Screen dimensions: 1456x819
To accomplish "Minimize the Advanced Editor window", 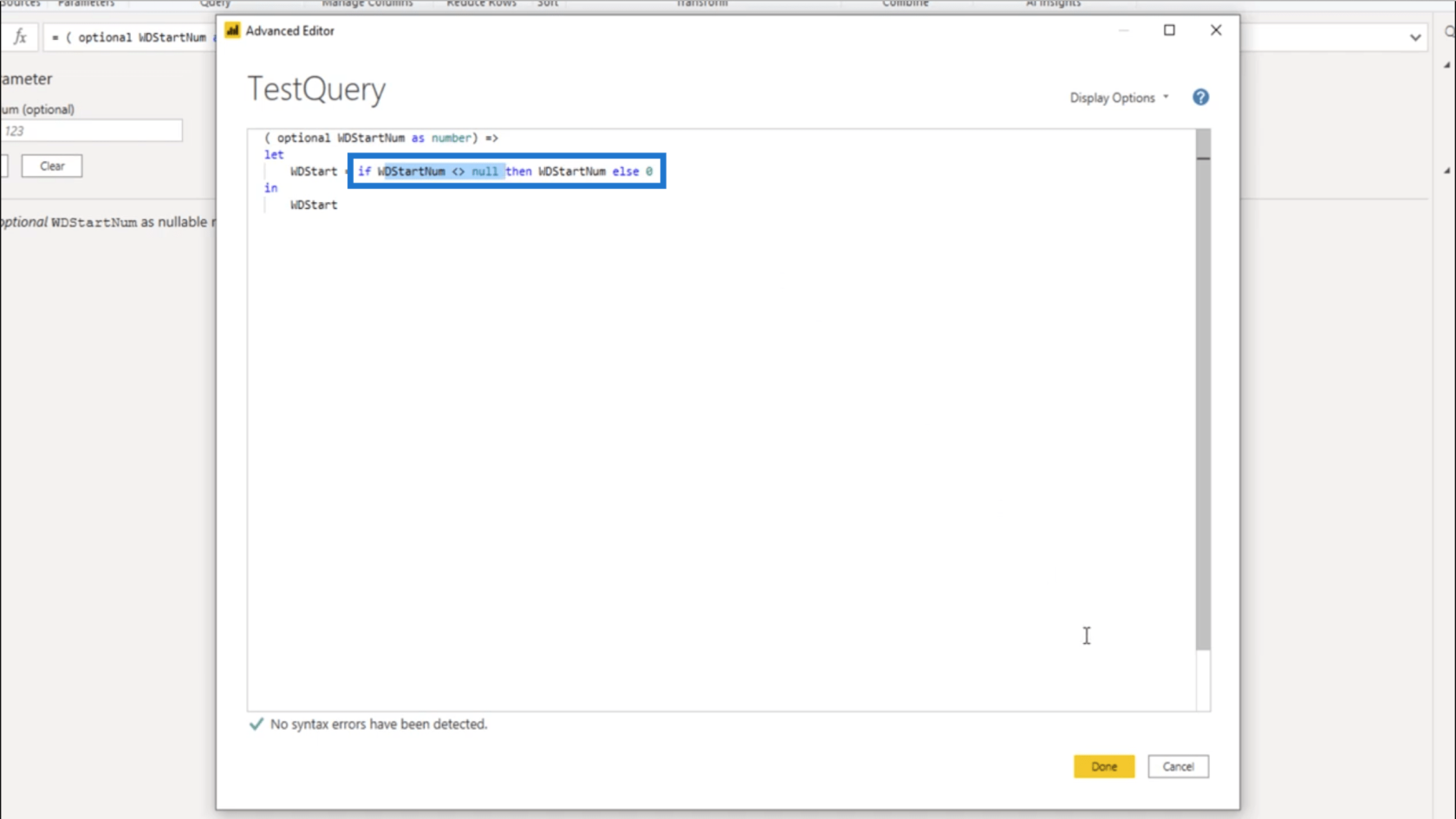I will coord(1123,30).
